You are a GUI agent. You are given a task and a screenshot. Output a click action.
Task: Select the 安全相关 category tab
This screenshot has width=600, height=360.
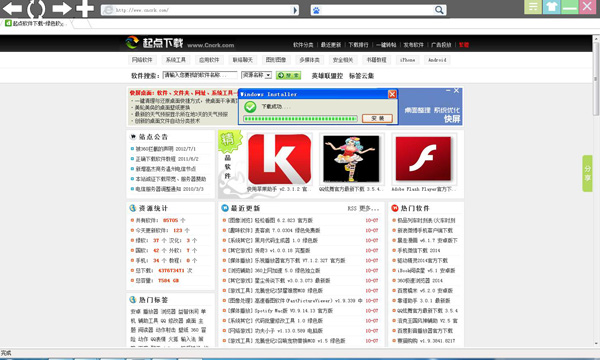tap(343, 60)
